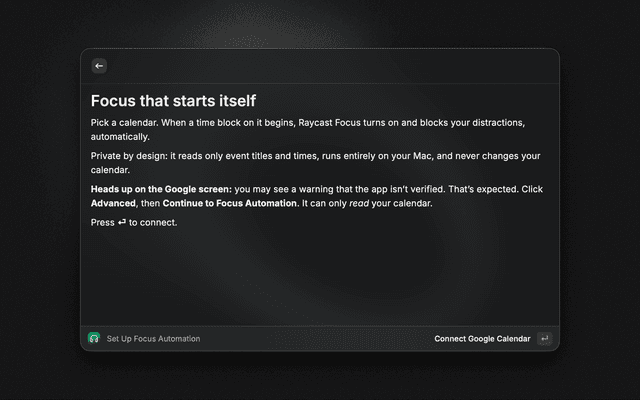Connect Google Calendar from the action bar

click(x=482, y=339)
